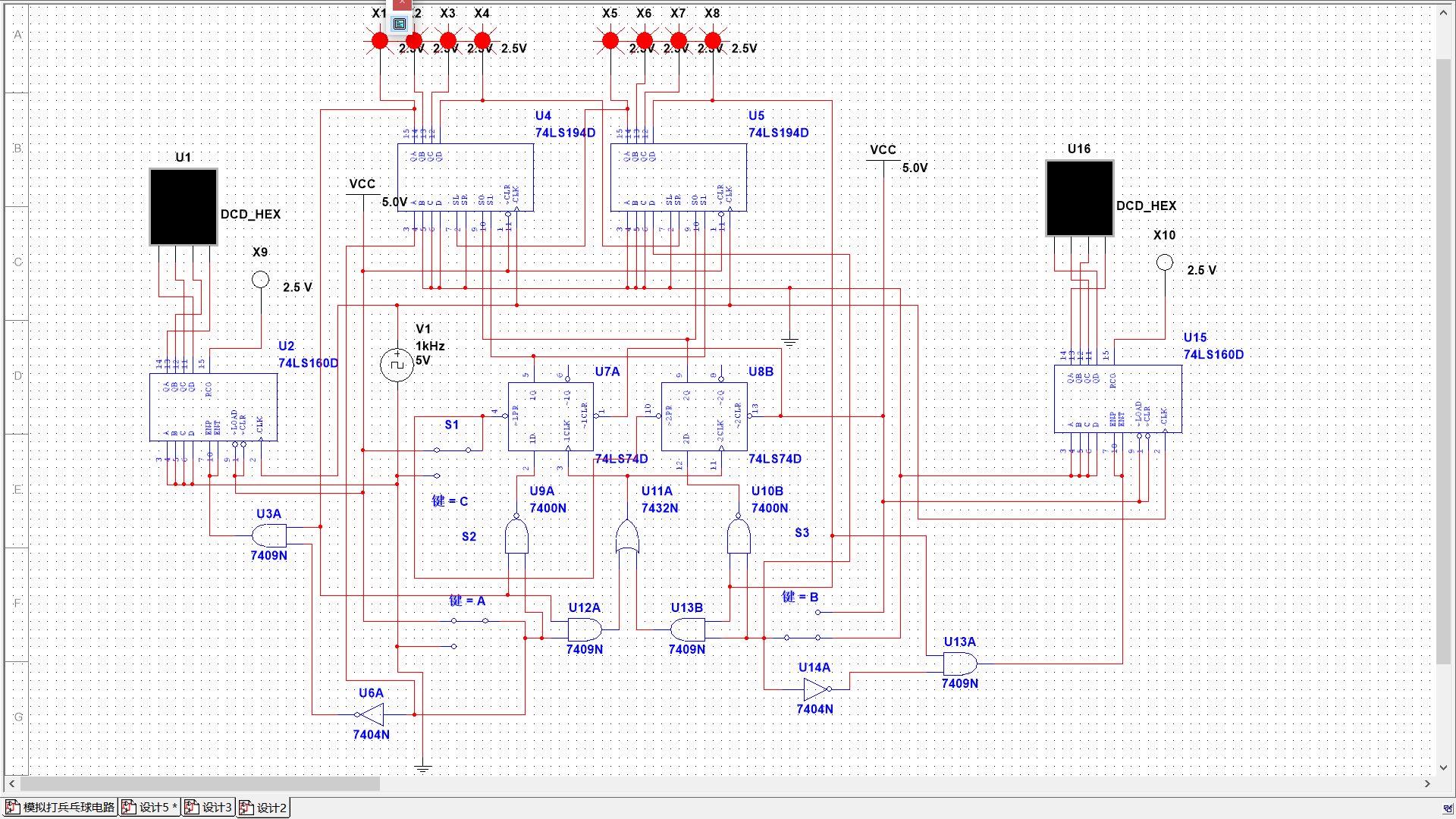Screen dimensions: 1456x819
Task: Select the V1 1kHz clock source symbol
Action: pyautogui.click(x=397, y=365)
